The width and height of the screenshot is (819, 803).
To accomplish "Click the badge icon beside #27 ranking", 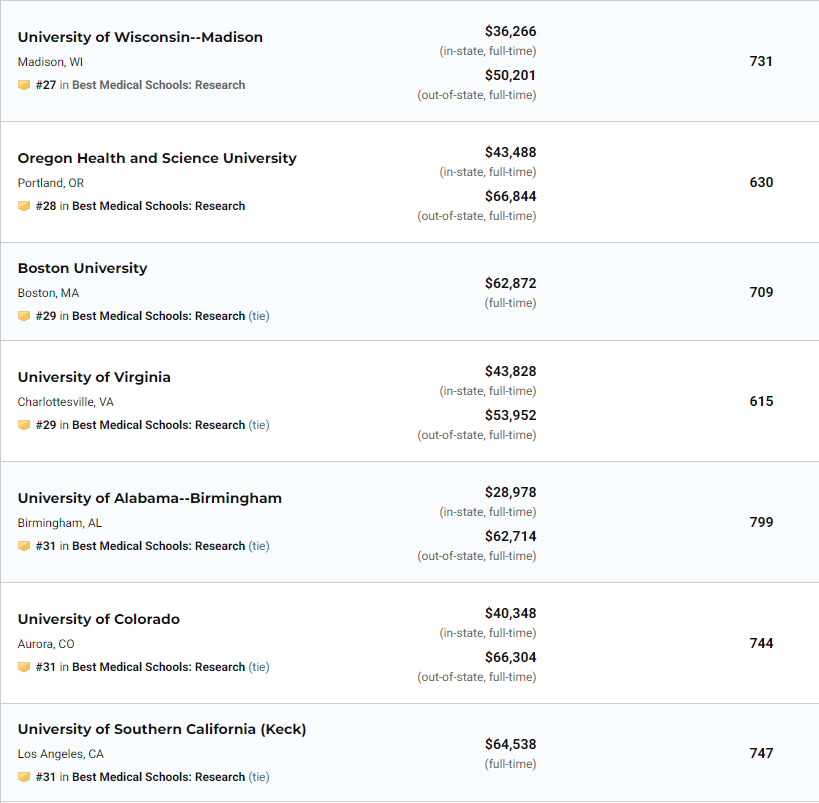I will pyautogui.click(x=24, y=85).
